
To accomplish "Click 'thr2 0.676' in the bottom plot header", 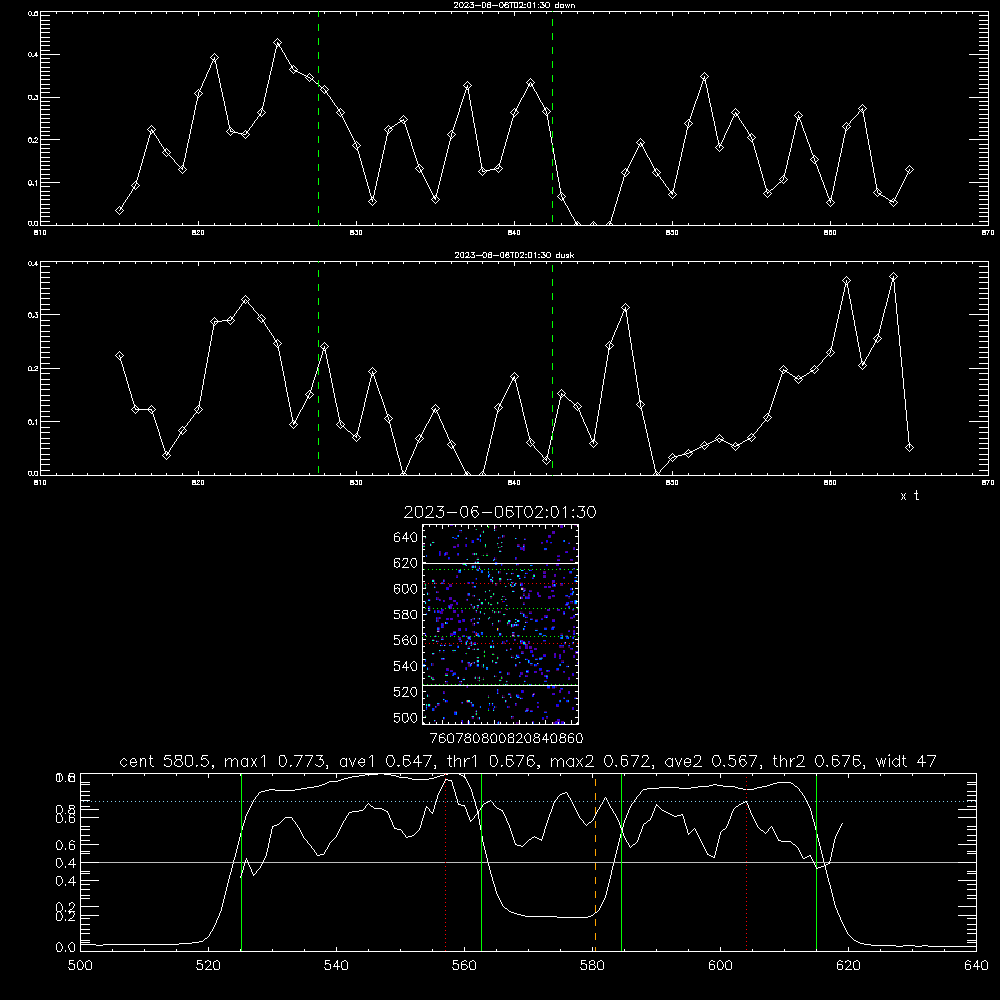I will 819,761.
